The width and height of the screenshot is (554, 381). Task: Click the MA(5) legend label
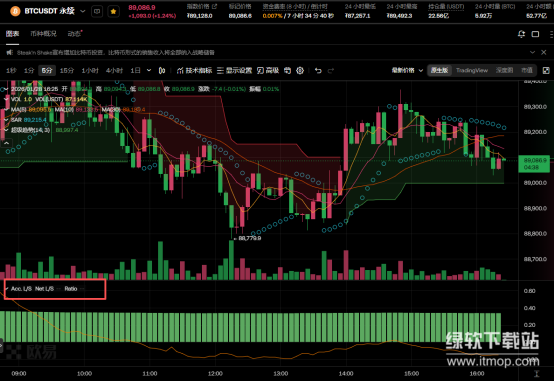tap(19, 110)
